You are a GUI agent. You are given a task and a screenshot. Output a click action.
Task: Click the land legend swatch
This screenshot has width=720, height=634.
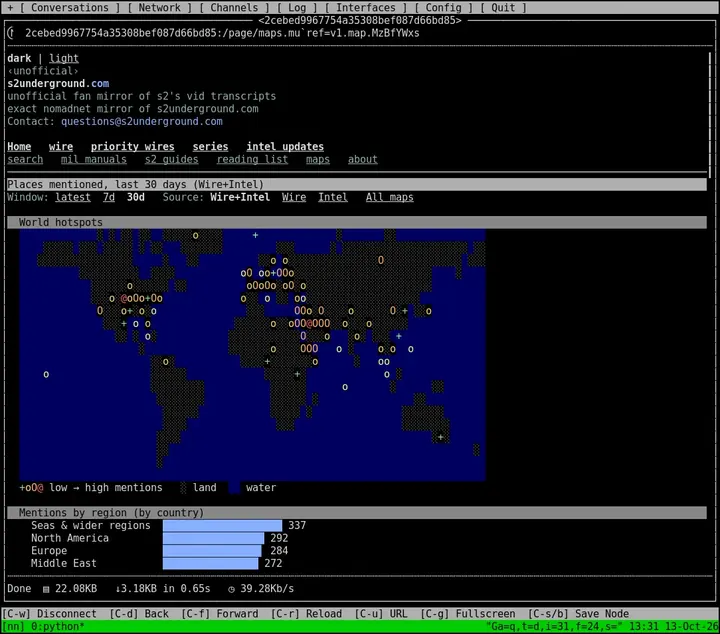tap(183, 488)
